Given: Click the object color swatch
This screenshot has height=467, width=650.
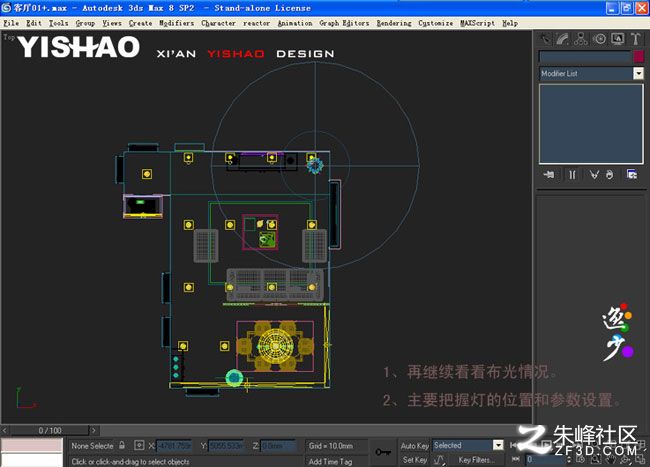Looking at the screenshot, I should point(638,56).
